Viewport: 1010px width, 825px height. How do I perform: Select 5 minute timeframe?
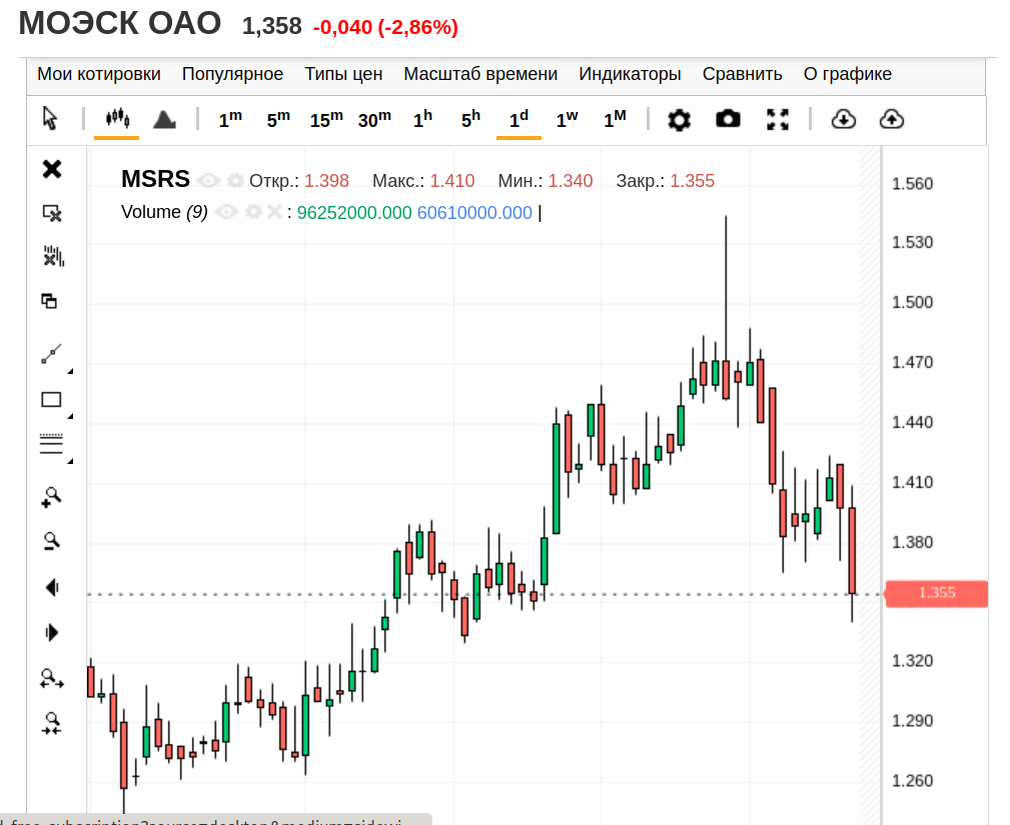278,119
